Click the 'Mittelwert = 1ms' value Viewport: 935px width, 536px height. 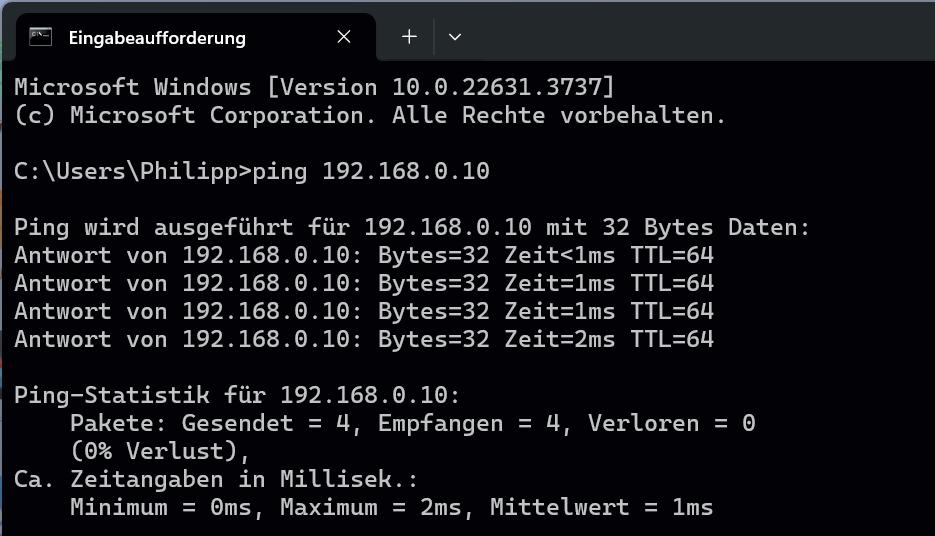[x=602, y=507]
